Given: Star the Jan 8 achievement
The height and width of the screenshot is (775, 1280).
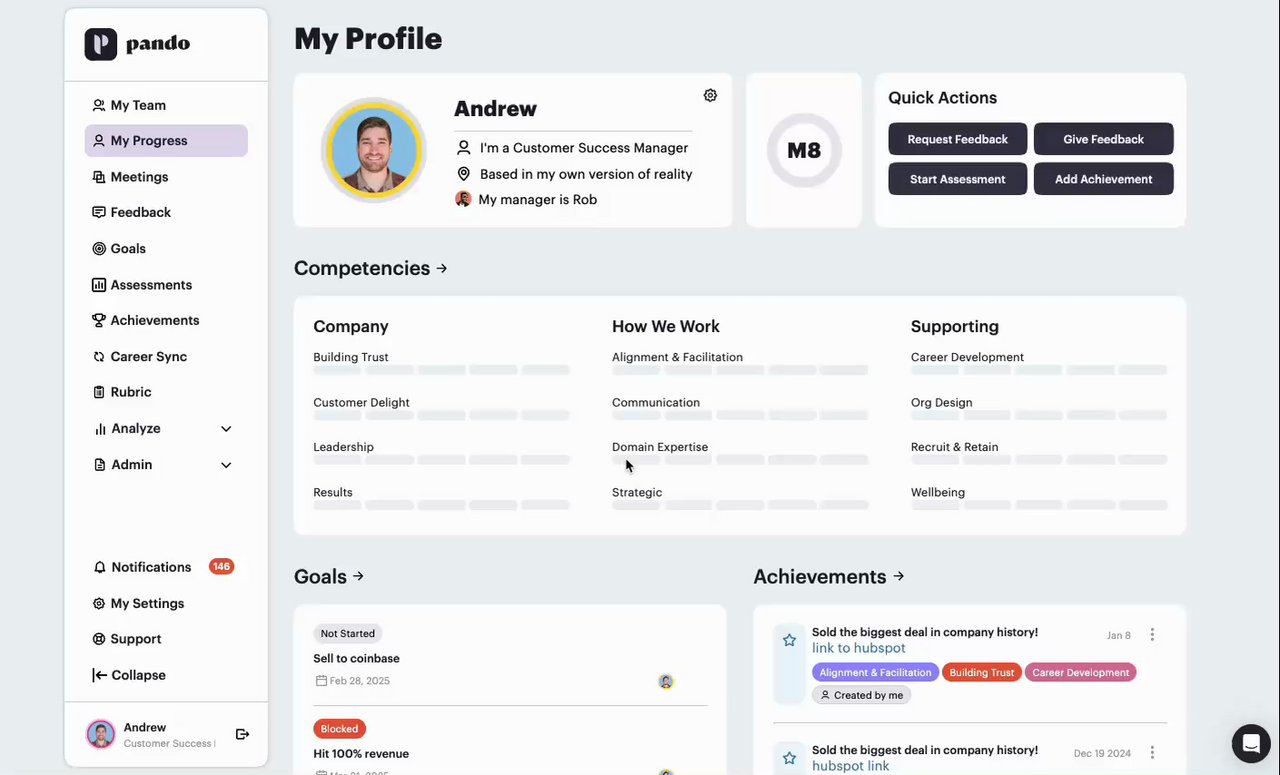Looking at the screenshot, I should pyautogui.click(x=789, y=640).
